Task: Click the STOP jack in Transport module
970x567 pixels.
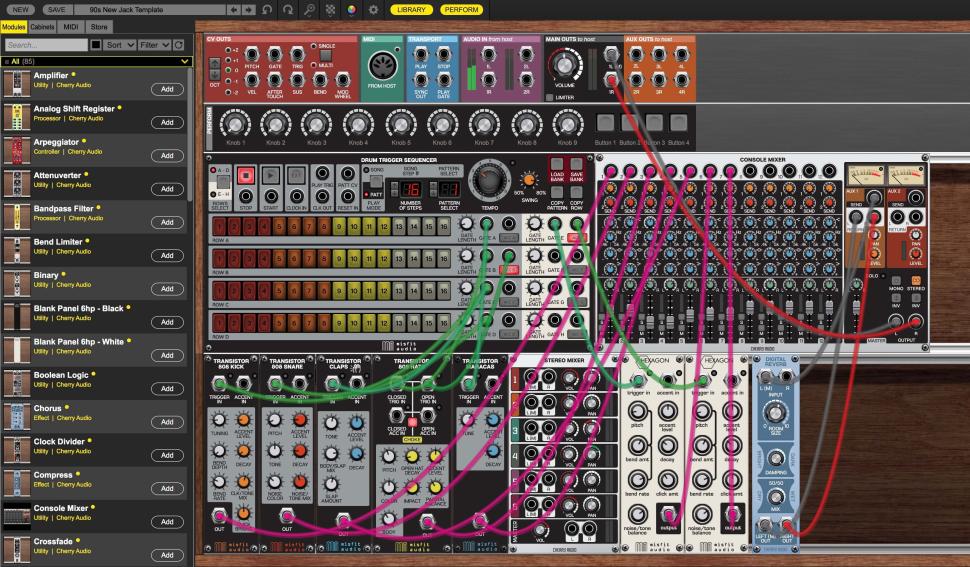Action: pos(444,55)
